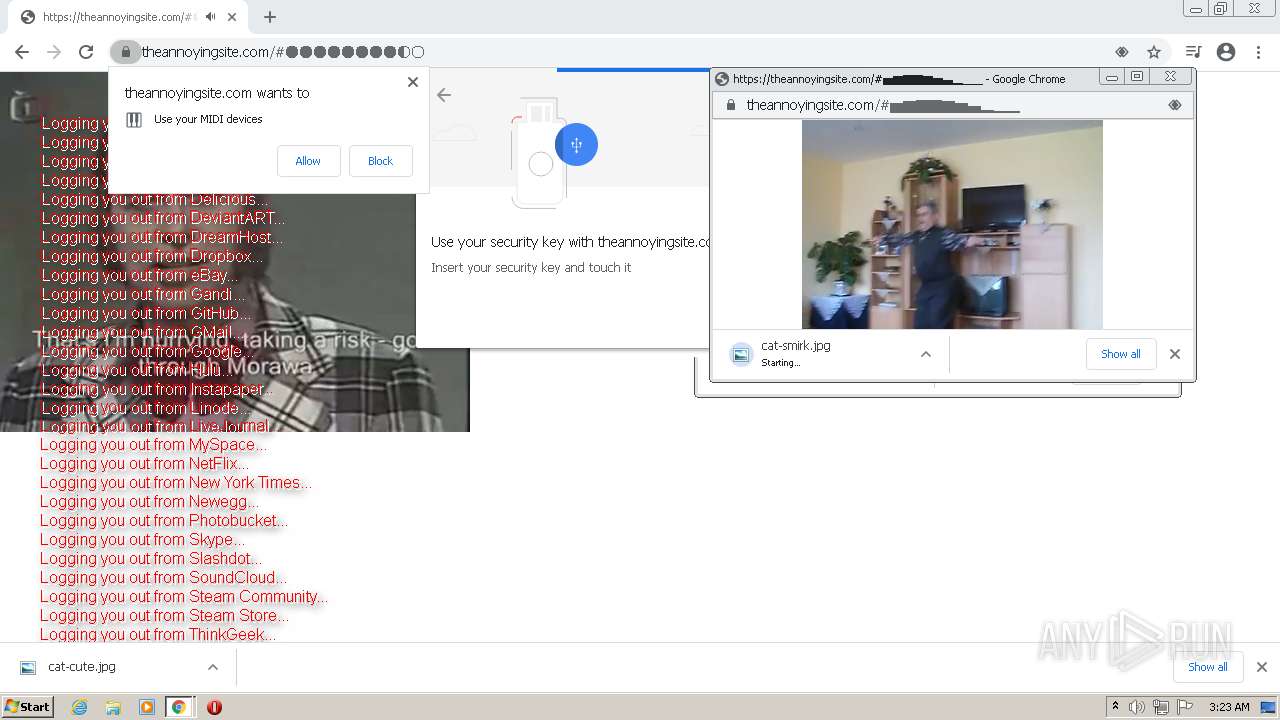Dismiss the MIDI permission prompt with X
This screenshot has width=1280, height=720.
413,82
